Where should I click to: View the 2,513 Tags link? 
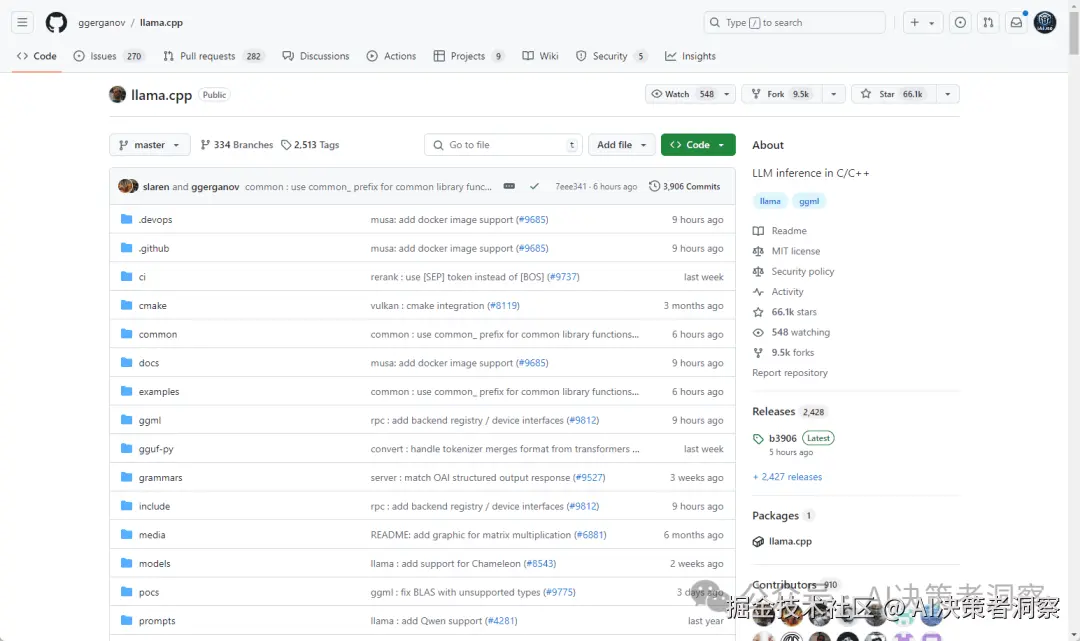pos(310,145)
